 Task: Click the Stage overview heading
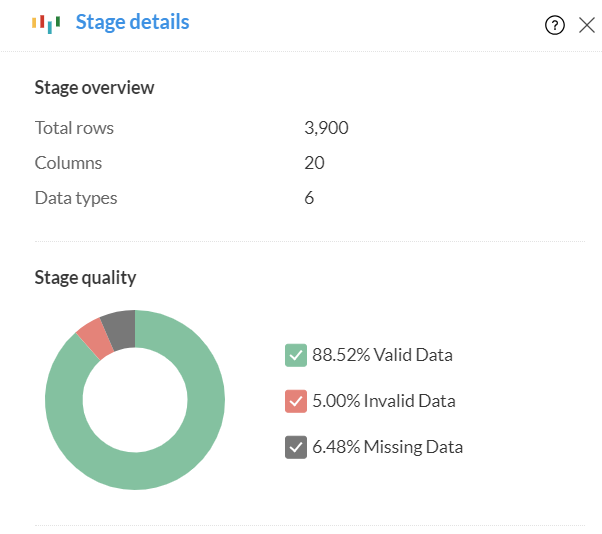coord(94,88)
